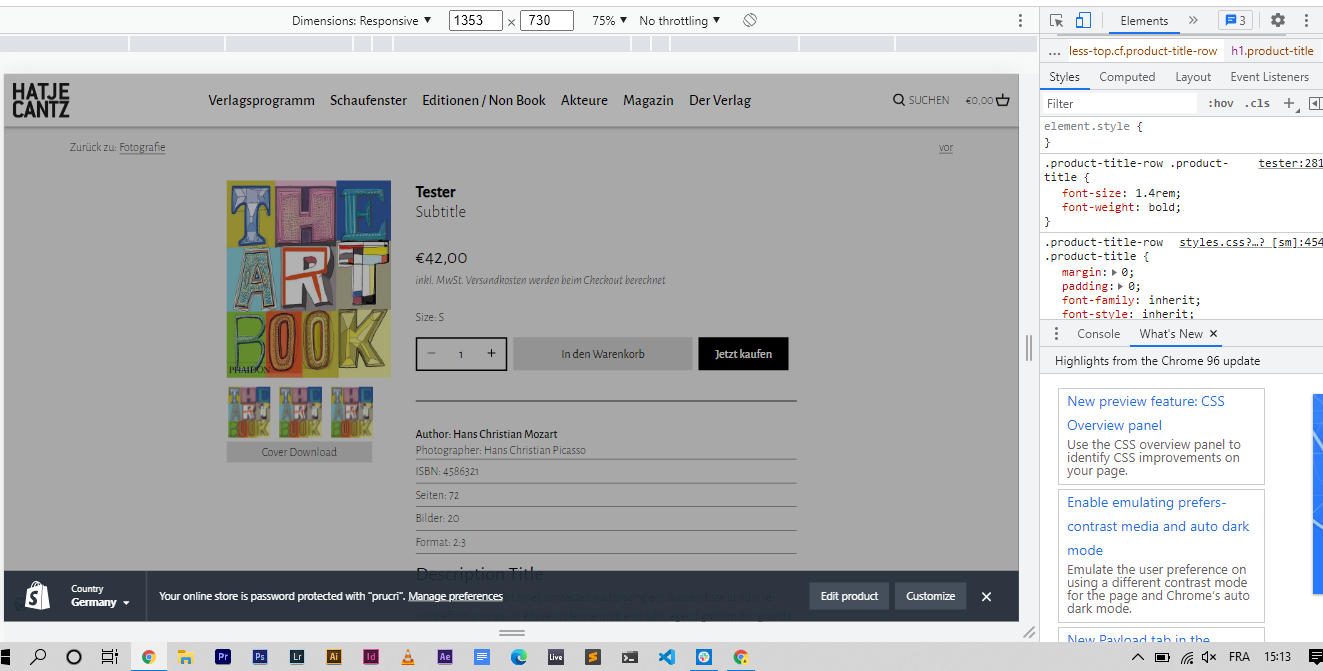Open the shopping cart basket icon

[1002, 100]
